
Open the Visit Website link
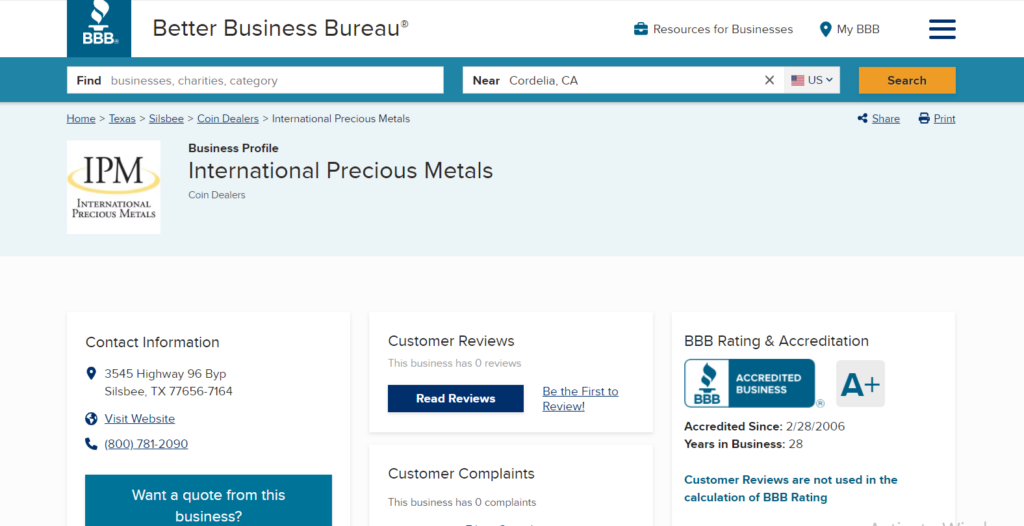pyautogui.click(x=140, y=419)
